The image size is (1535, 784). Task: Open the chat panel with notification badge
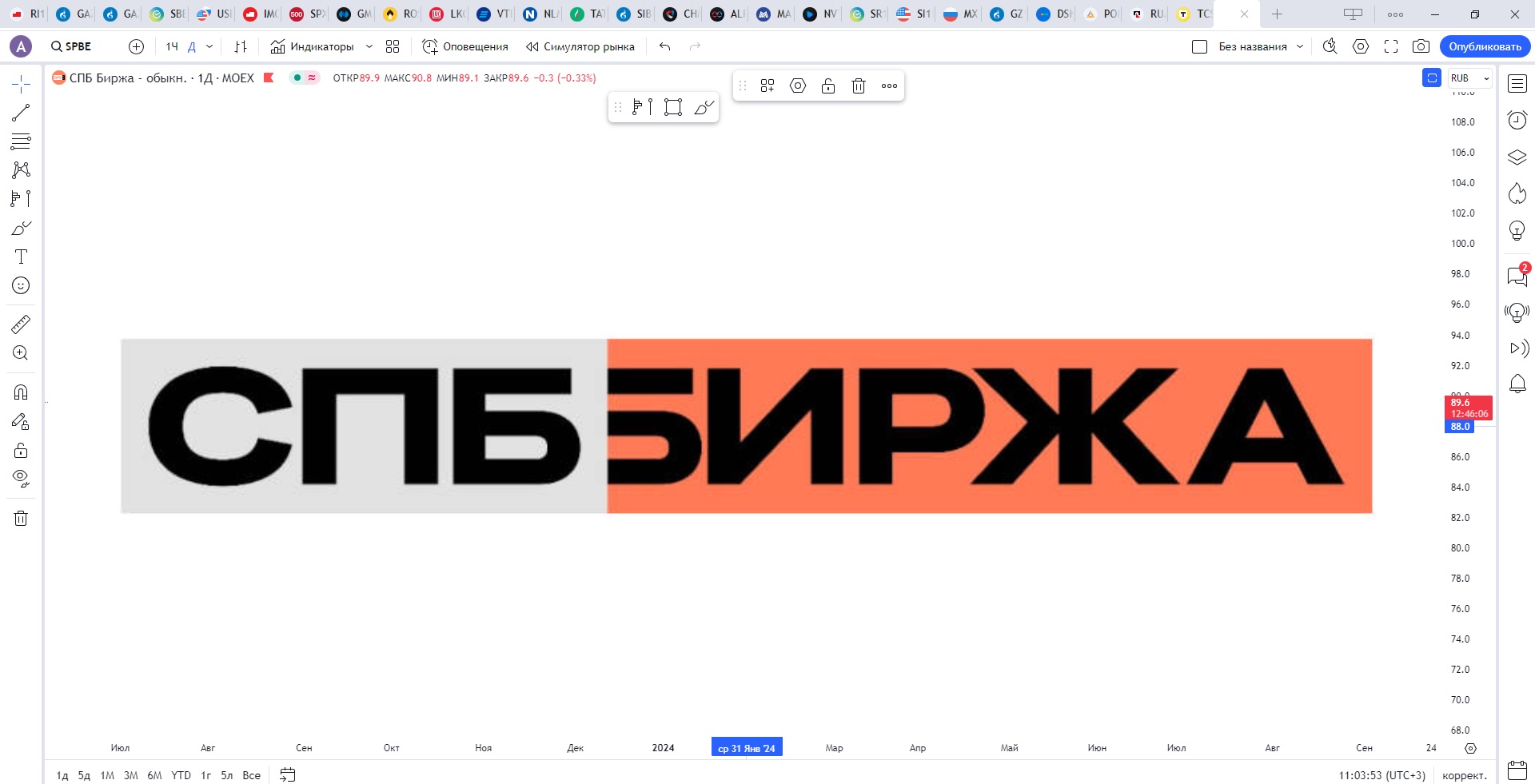click(1517, 276)
